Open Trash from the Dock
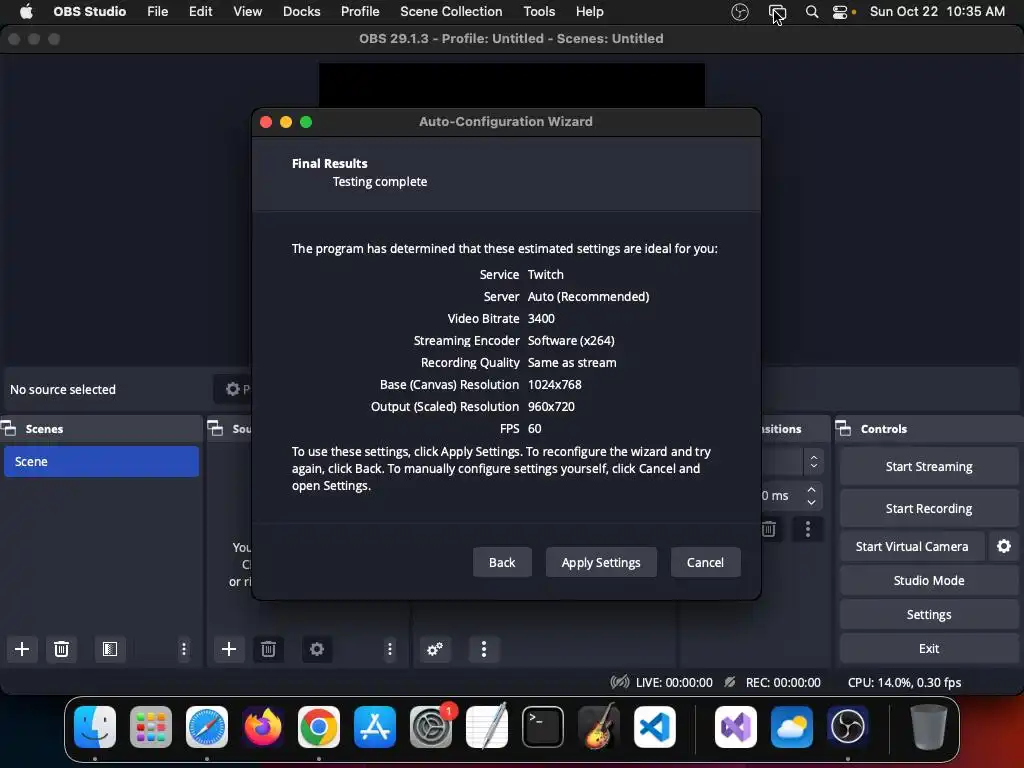1024x768 pixels. 929,726
